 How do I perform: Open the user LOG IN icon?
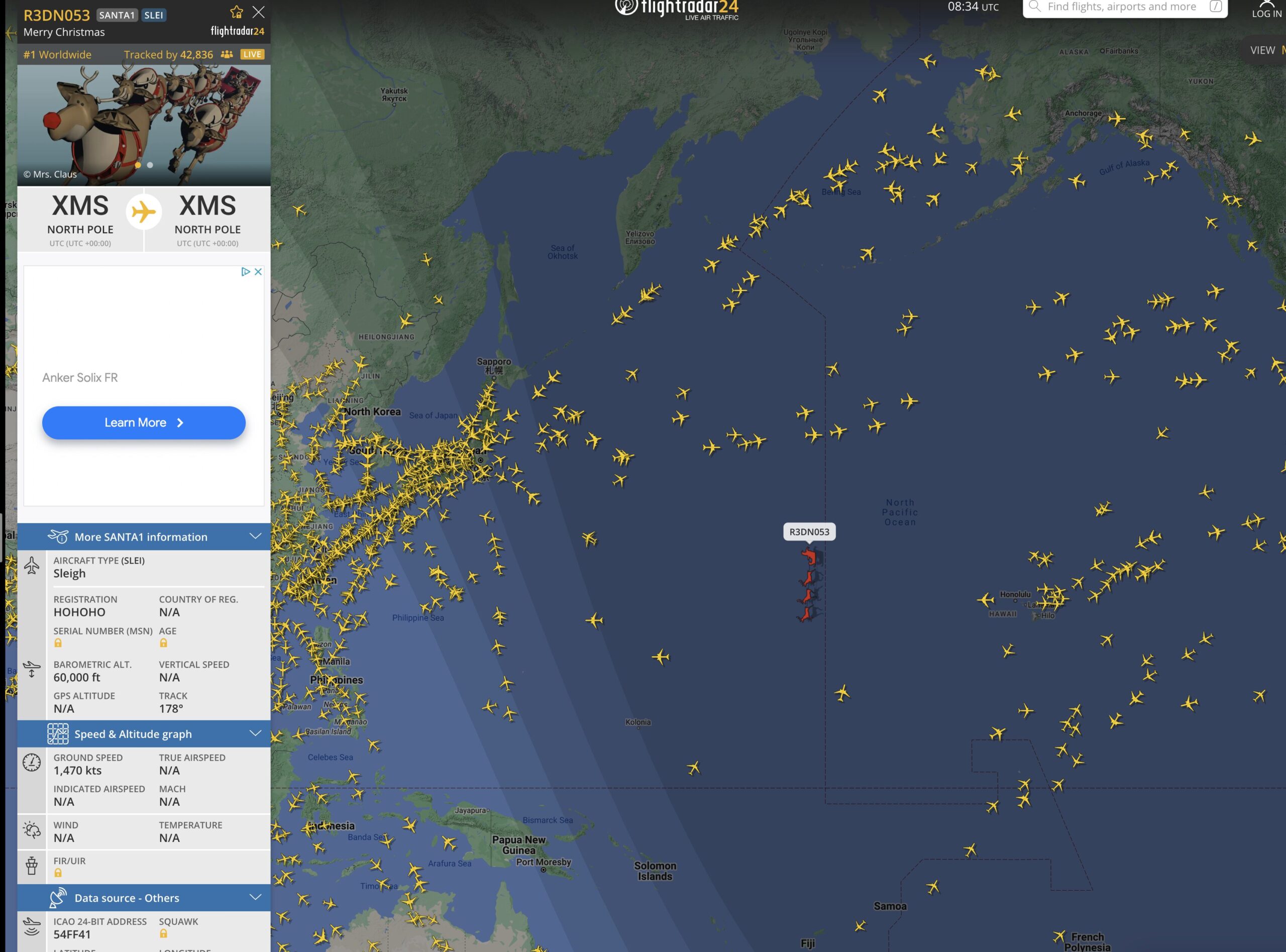click(x=1266, y=9)
